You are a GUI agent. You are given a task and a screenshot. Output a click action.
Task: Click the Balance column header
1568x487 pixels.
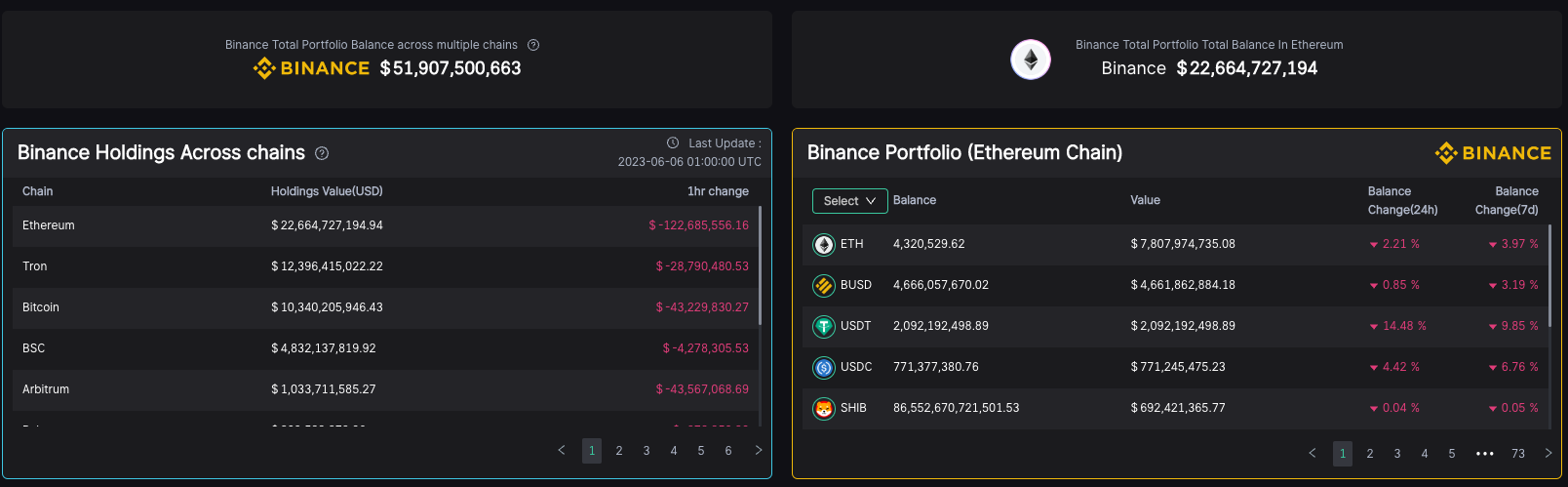915,200
